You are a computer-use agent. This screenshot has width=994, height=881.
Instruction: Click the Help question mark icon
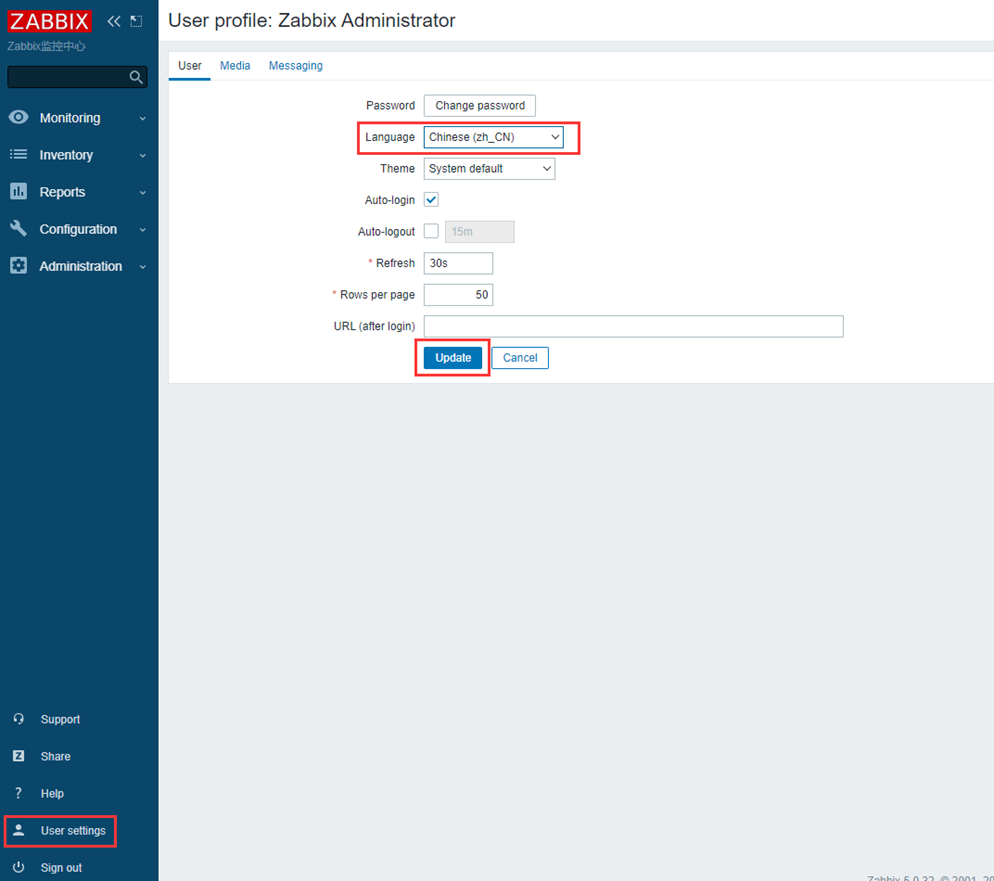[x=18, y=793]
